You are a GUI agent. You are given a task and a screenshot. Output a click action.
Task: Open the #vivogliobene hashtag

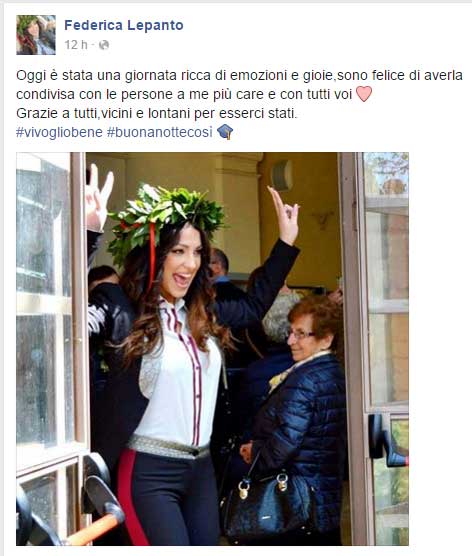coord(59,132)
